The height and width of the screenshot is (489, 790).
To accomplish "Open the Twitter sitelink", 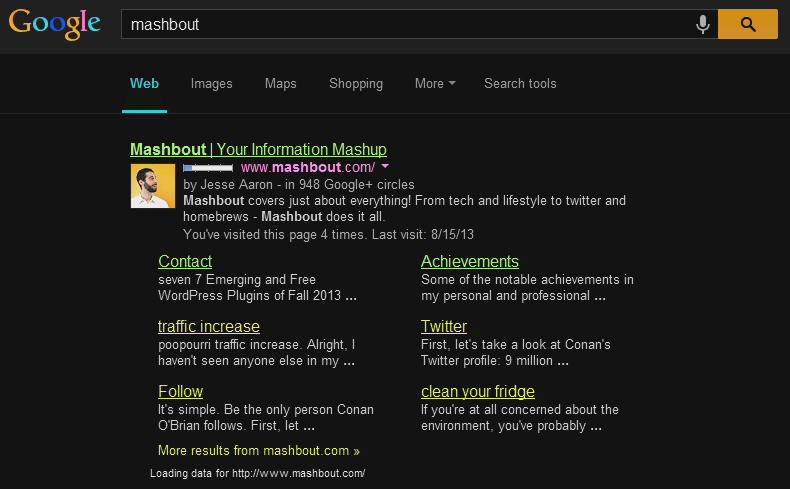I will 444,326.
